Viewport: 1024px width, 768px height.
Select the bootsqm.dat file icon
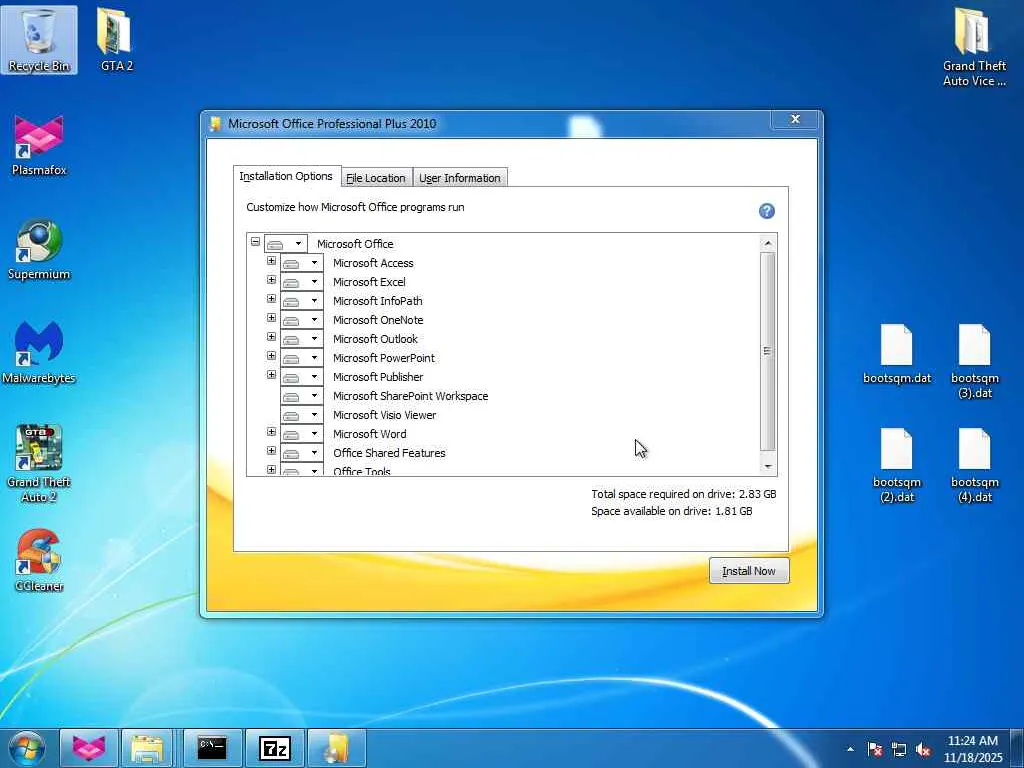(x=897, y=353)
